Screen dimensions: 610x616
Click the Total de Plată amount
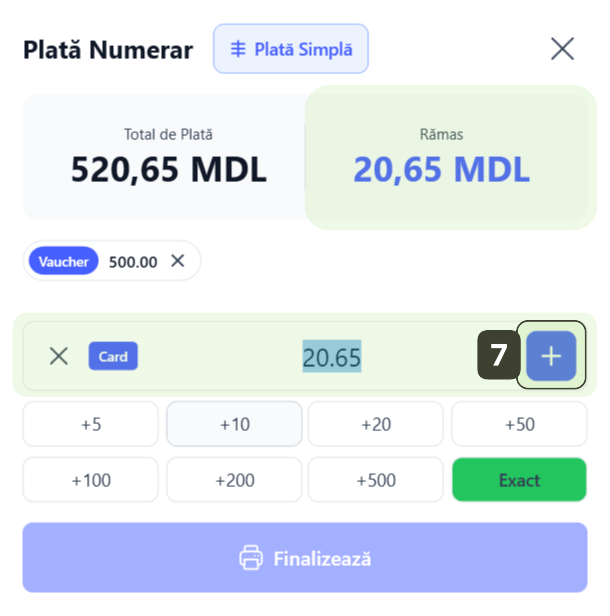click(168, 170)
